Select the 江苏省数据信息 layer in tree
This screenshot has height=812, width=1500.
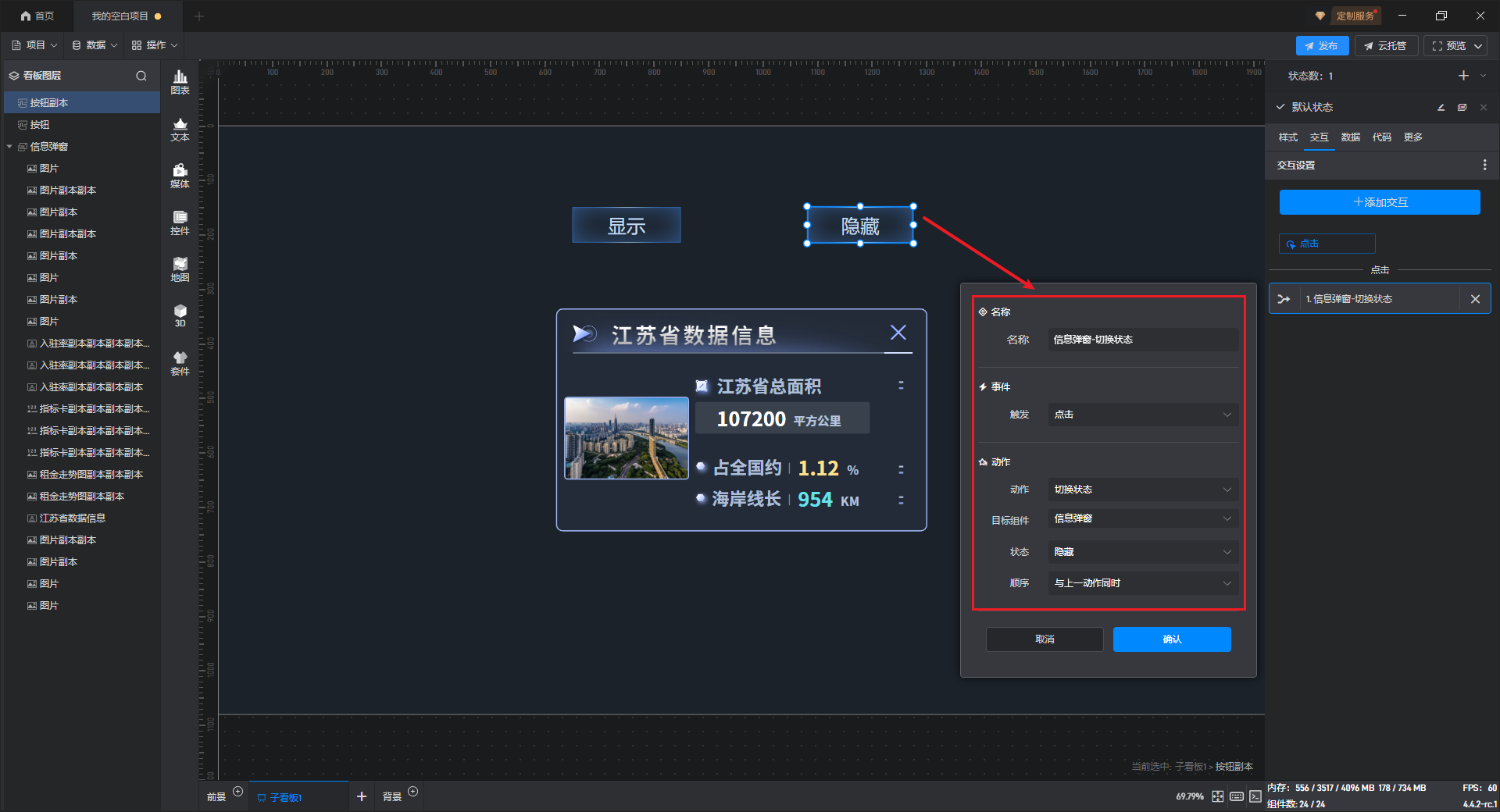point(73,518)
